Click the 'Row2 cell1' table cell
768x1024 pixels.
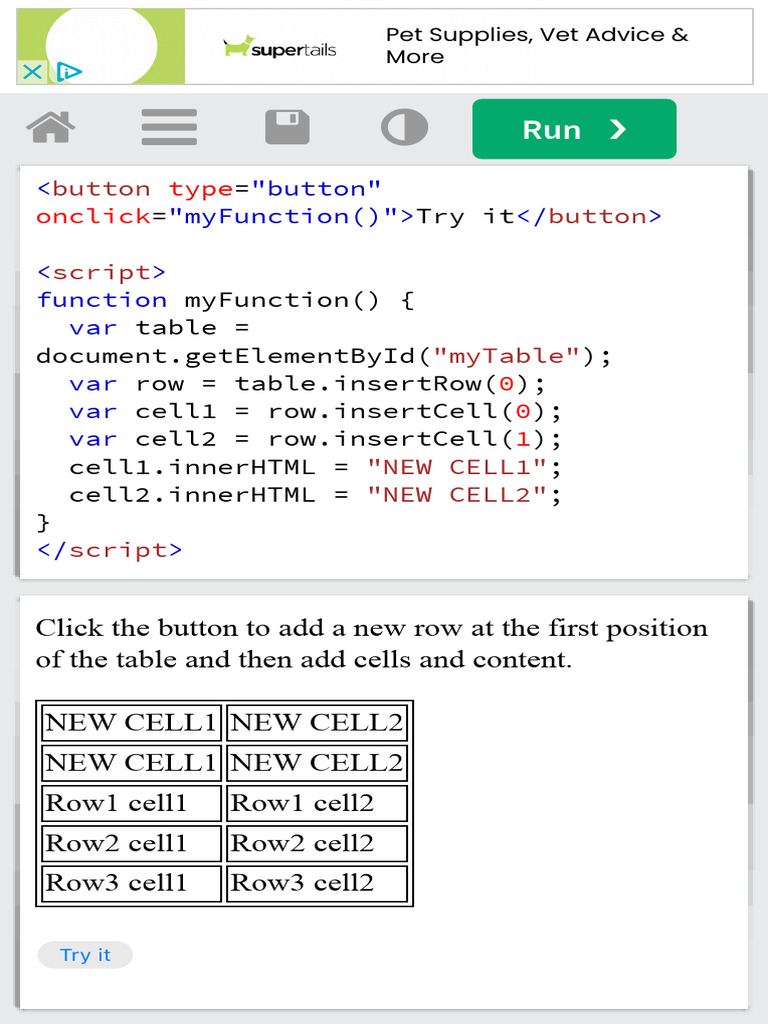[131, 843]
